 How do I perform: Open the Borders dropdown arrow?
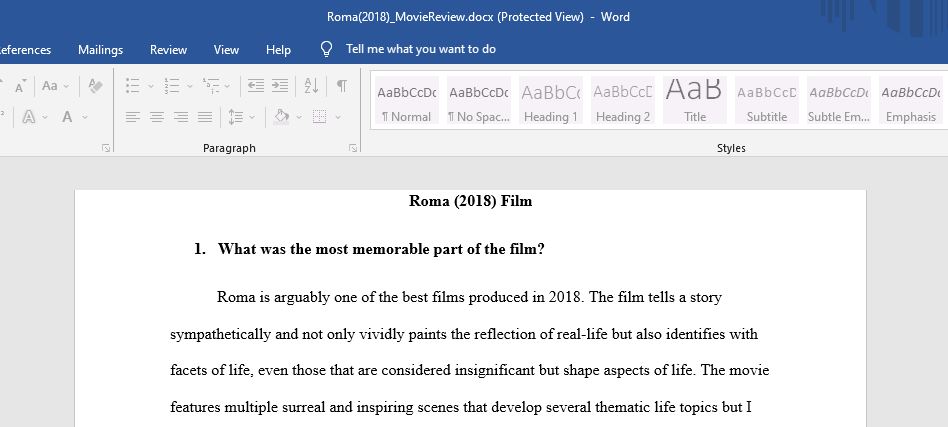click(338, 117)
